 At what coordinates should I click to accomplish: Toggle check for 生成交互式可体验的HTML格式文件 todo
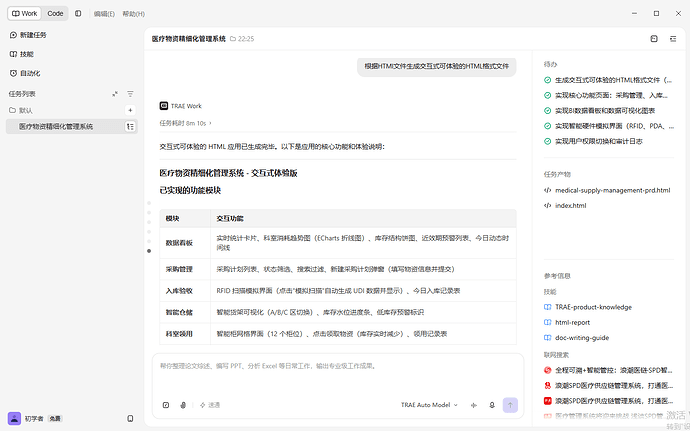[x=547, y=80]
